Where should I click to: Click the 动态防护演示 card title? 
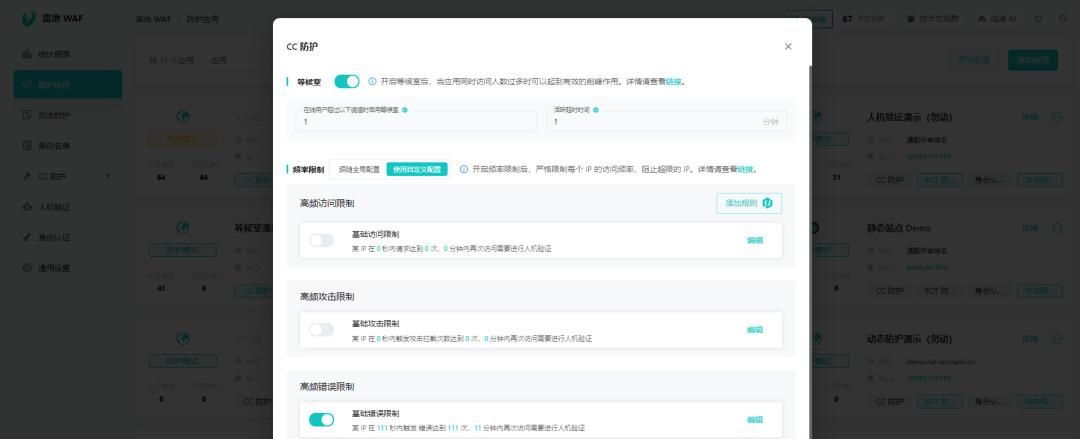(909, 339)
